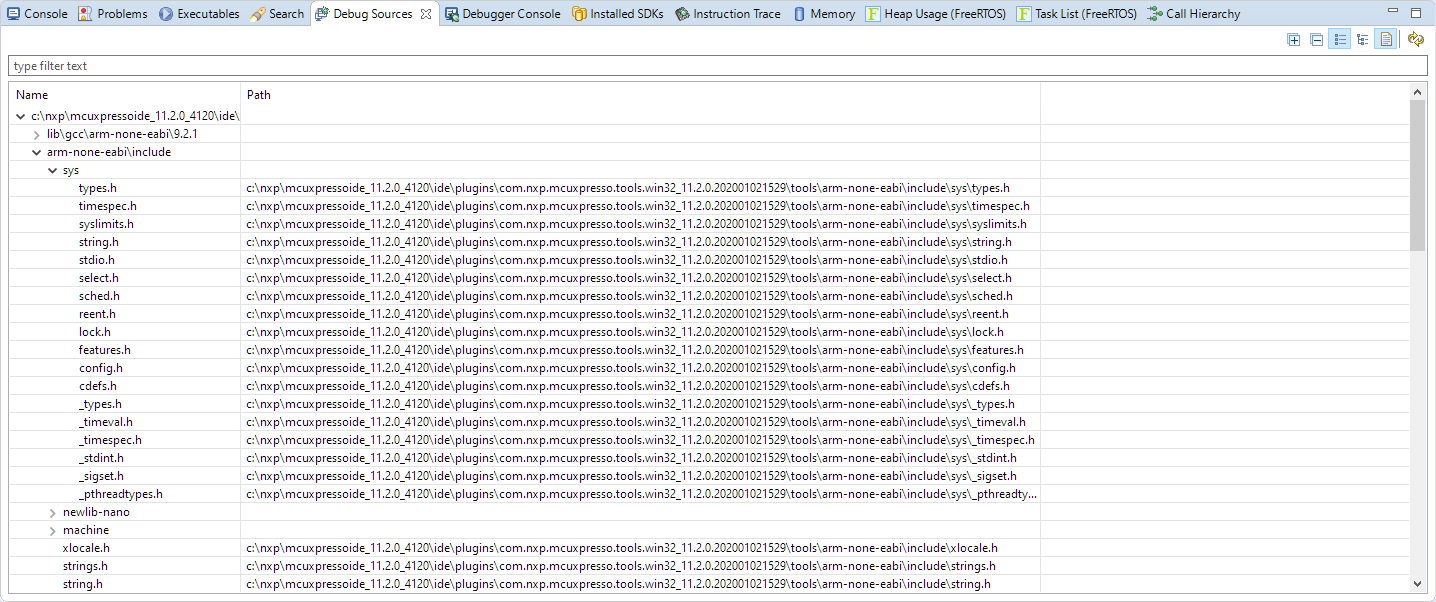Switch to the Console tab
1436x602 pixels.
tap(37, 14)
